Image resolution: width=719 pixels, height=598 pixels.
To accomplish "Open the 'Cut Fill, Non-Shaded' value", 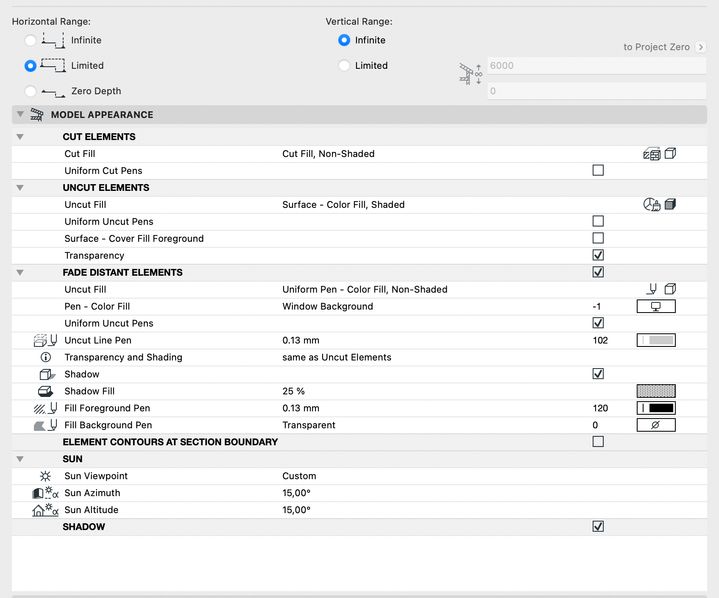I will point(328,154).
